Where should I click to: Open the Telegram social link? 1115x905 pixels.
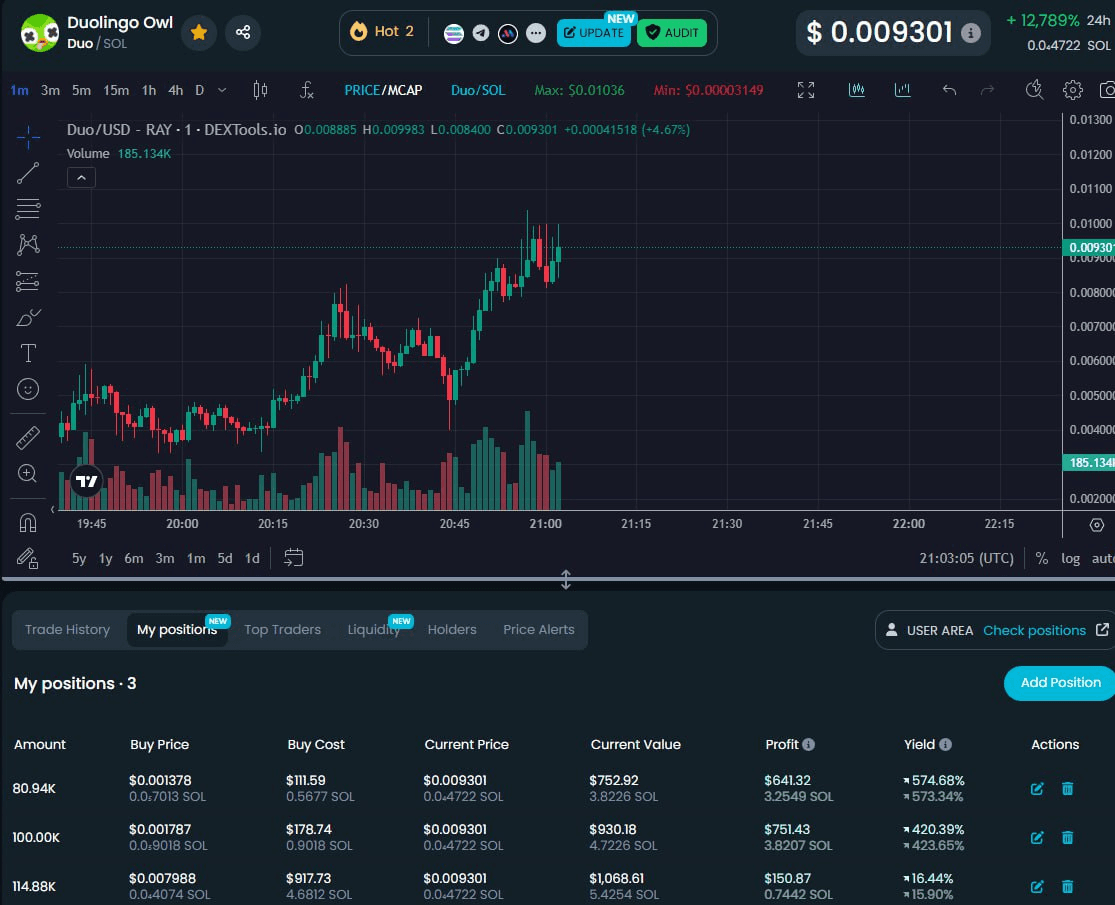pyautogui.click(x=481, y=33)
